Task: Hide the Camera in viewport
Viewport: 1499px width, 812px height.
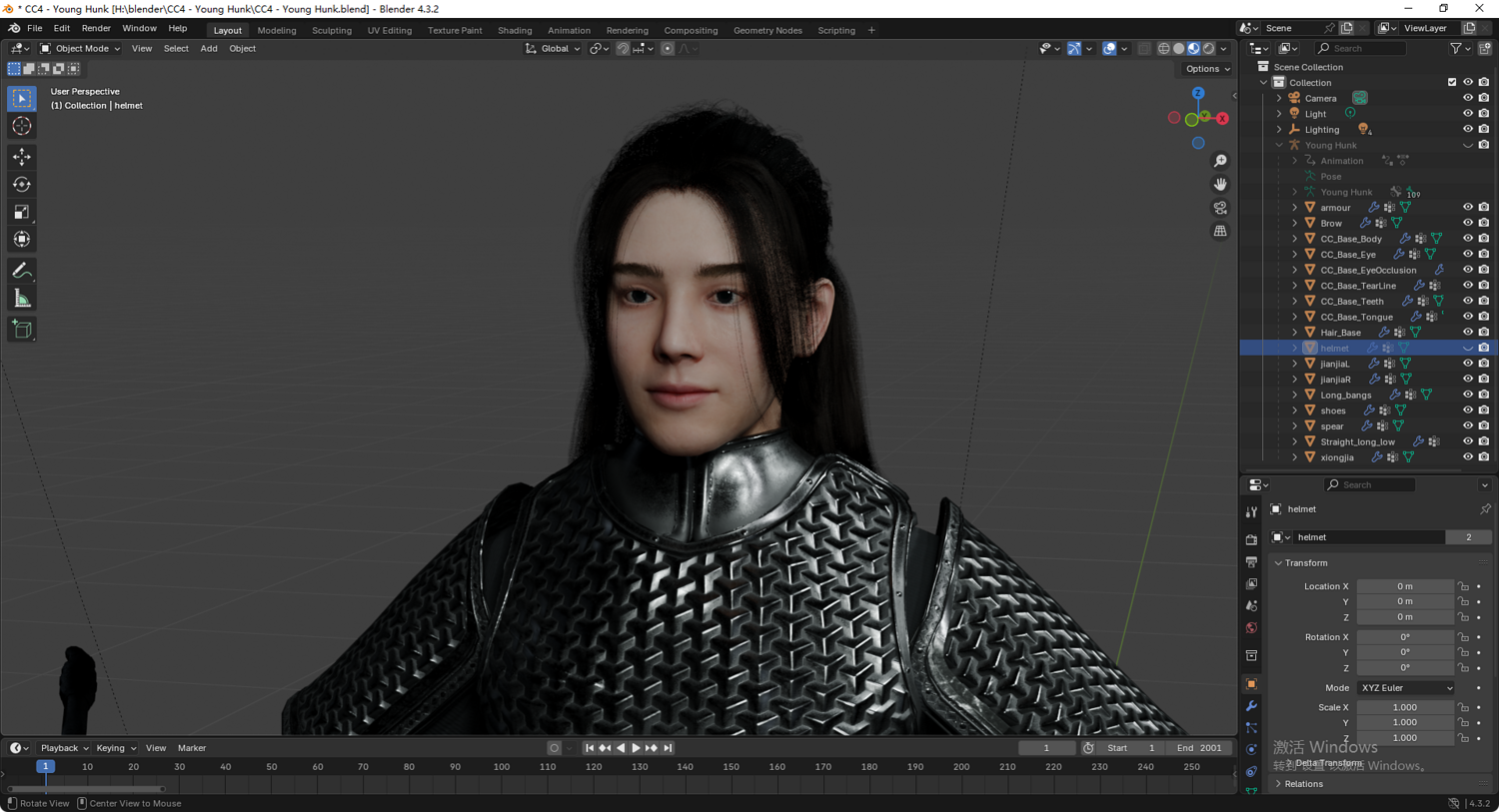Action: [1468, 98]
